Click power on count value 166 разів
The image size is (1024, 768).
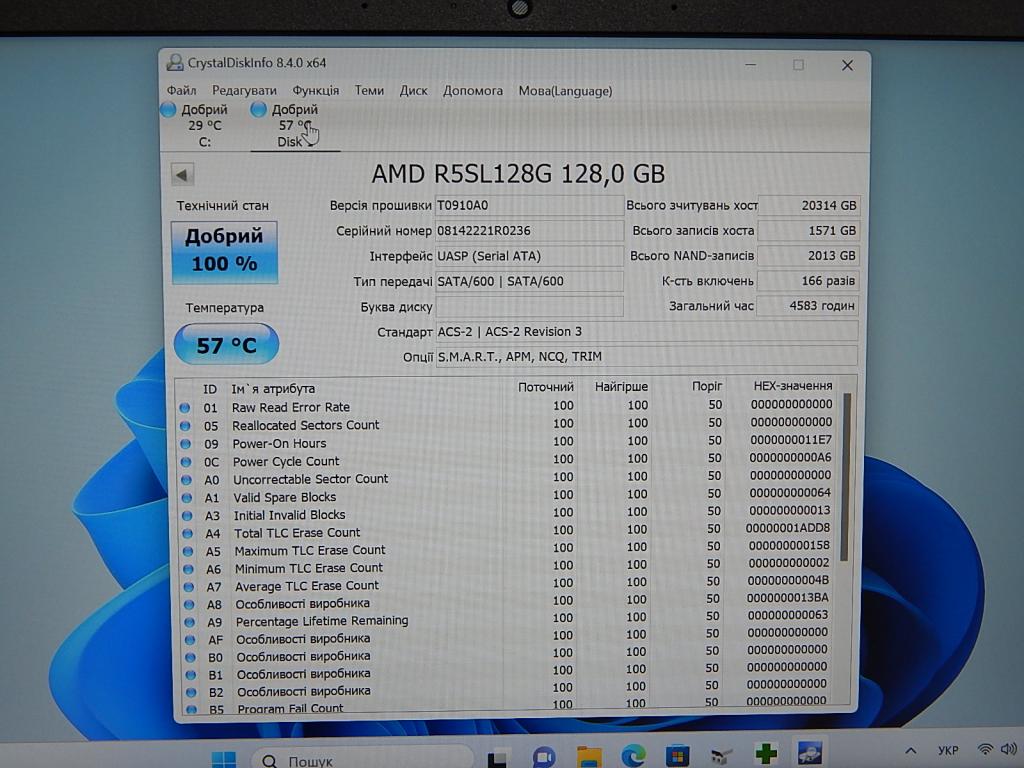[x=808, y=281]
